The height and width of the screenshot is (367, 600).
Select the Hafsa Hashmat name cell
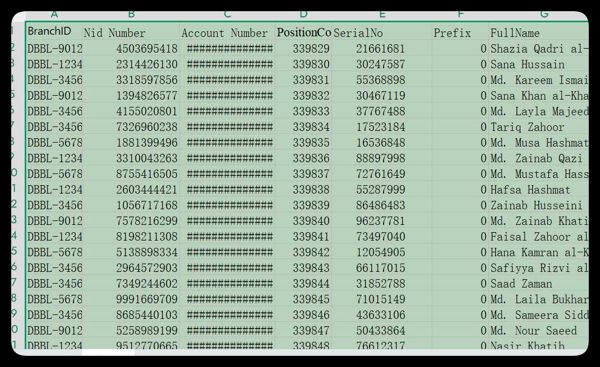[539, 190]
